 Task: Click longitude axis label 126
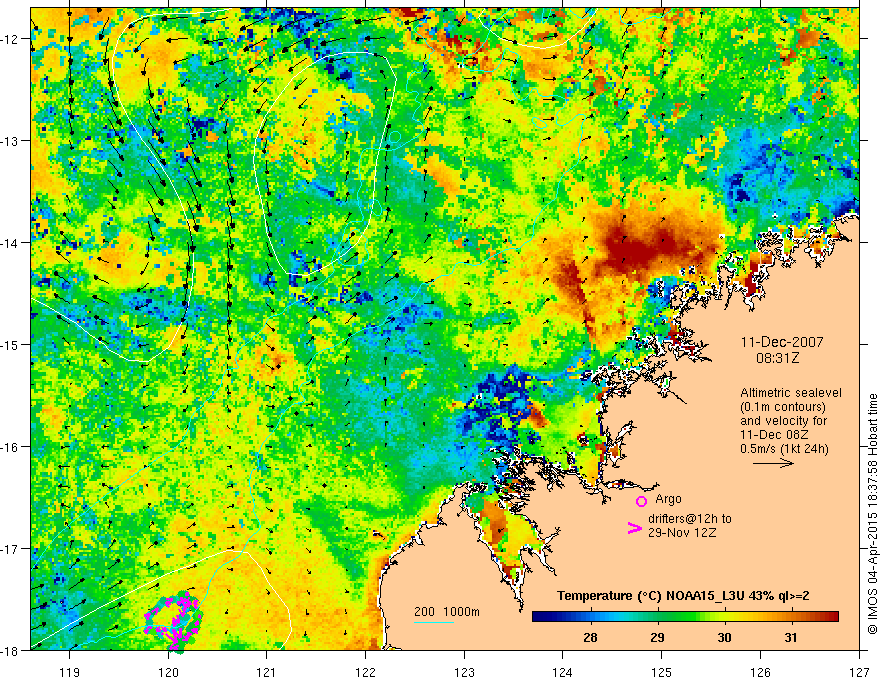(760, 672)
